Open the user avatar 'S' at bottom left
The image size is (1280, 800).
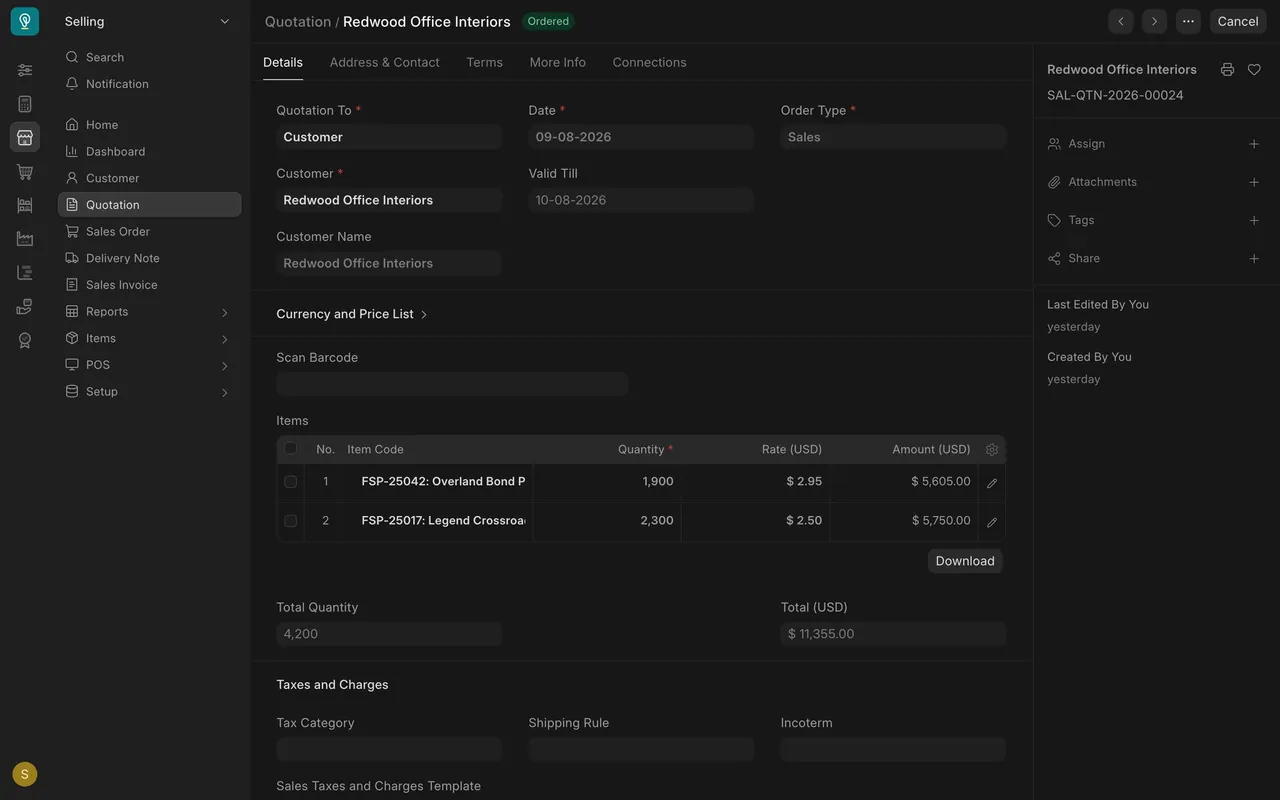pyautogui.click(x=25, y=774)
